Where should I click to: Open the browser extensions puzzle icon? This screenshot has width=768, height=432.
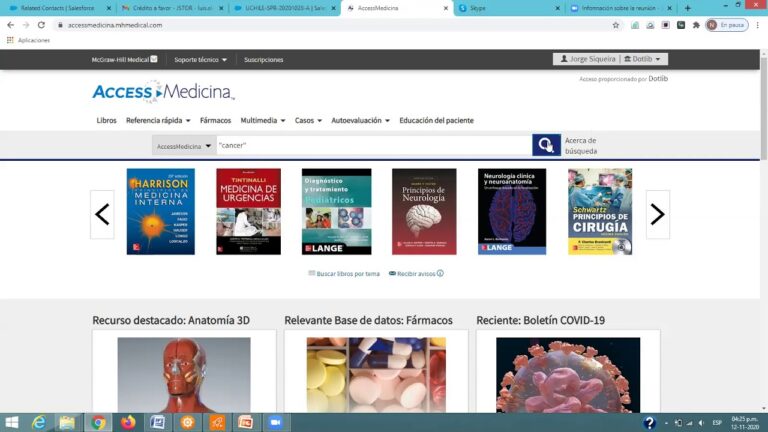(x=696, y=25)
